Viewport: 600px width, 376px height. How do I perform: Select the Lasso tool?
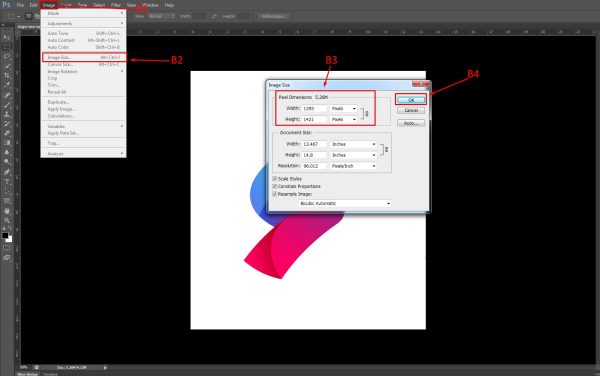7,56
